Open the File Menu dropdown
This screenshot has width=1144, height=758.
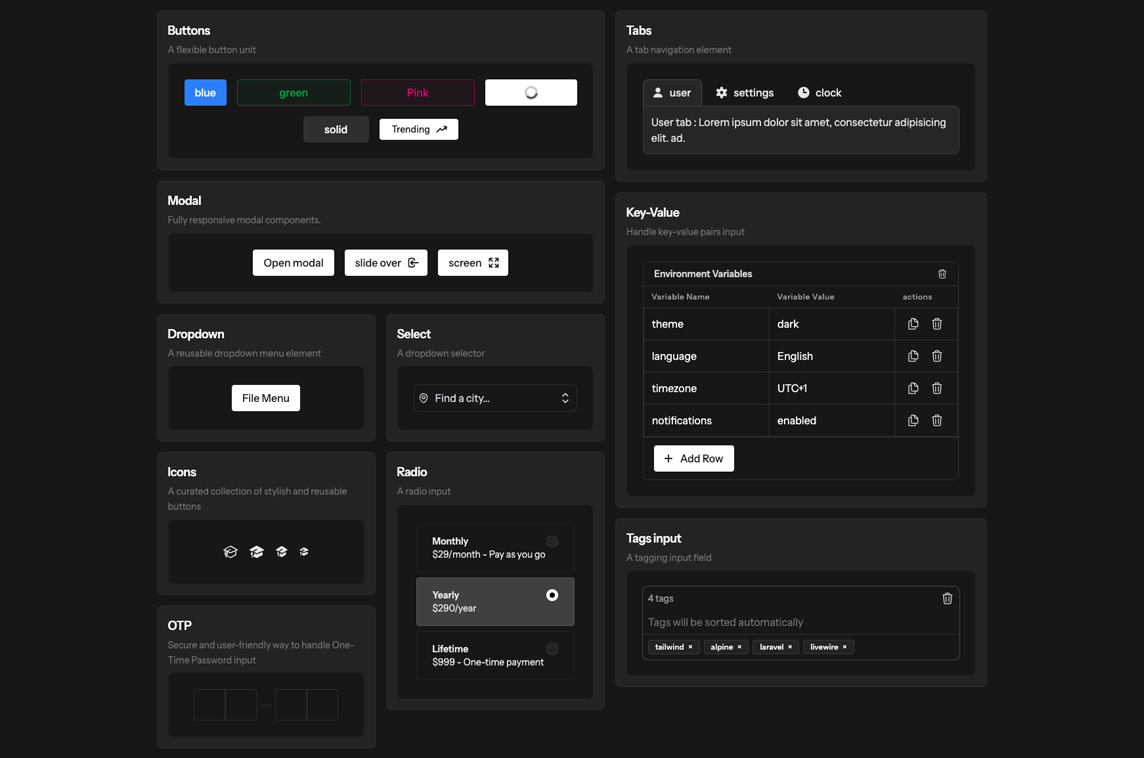(265, 397)
